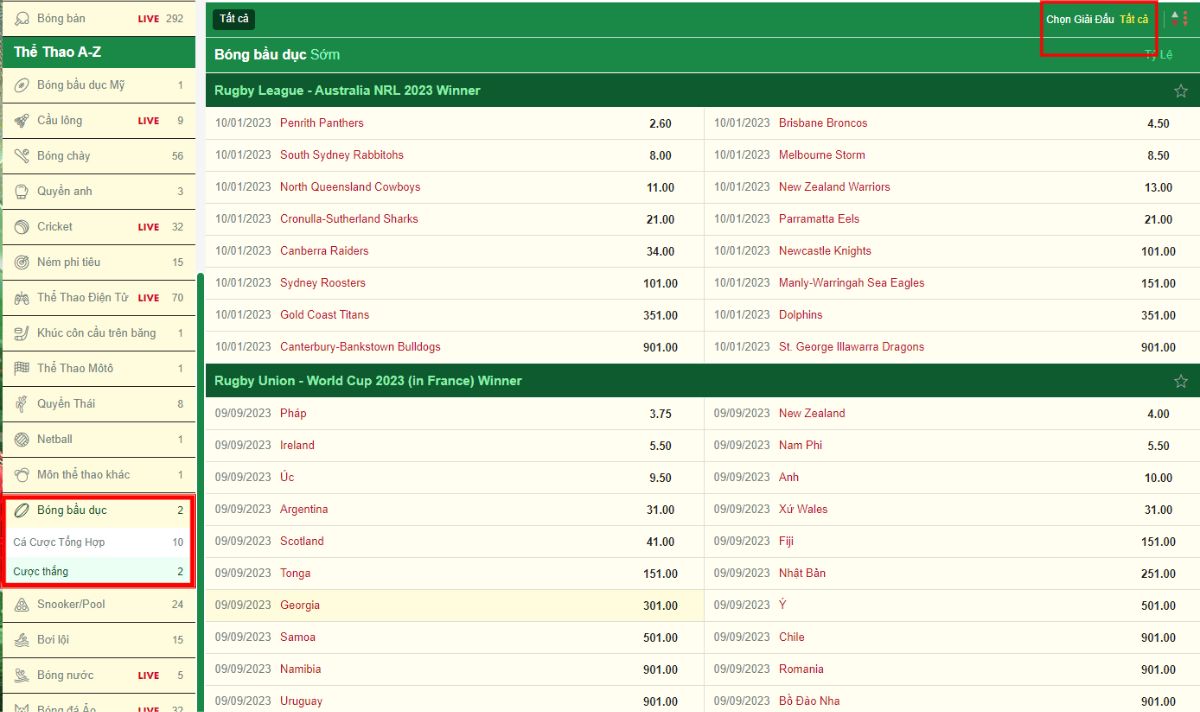Click the boxing glove icon for Quyền anh
The height and width of the screenshot is (712, 1200).
[21, 191]
